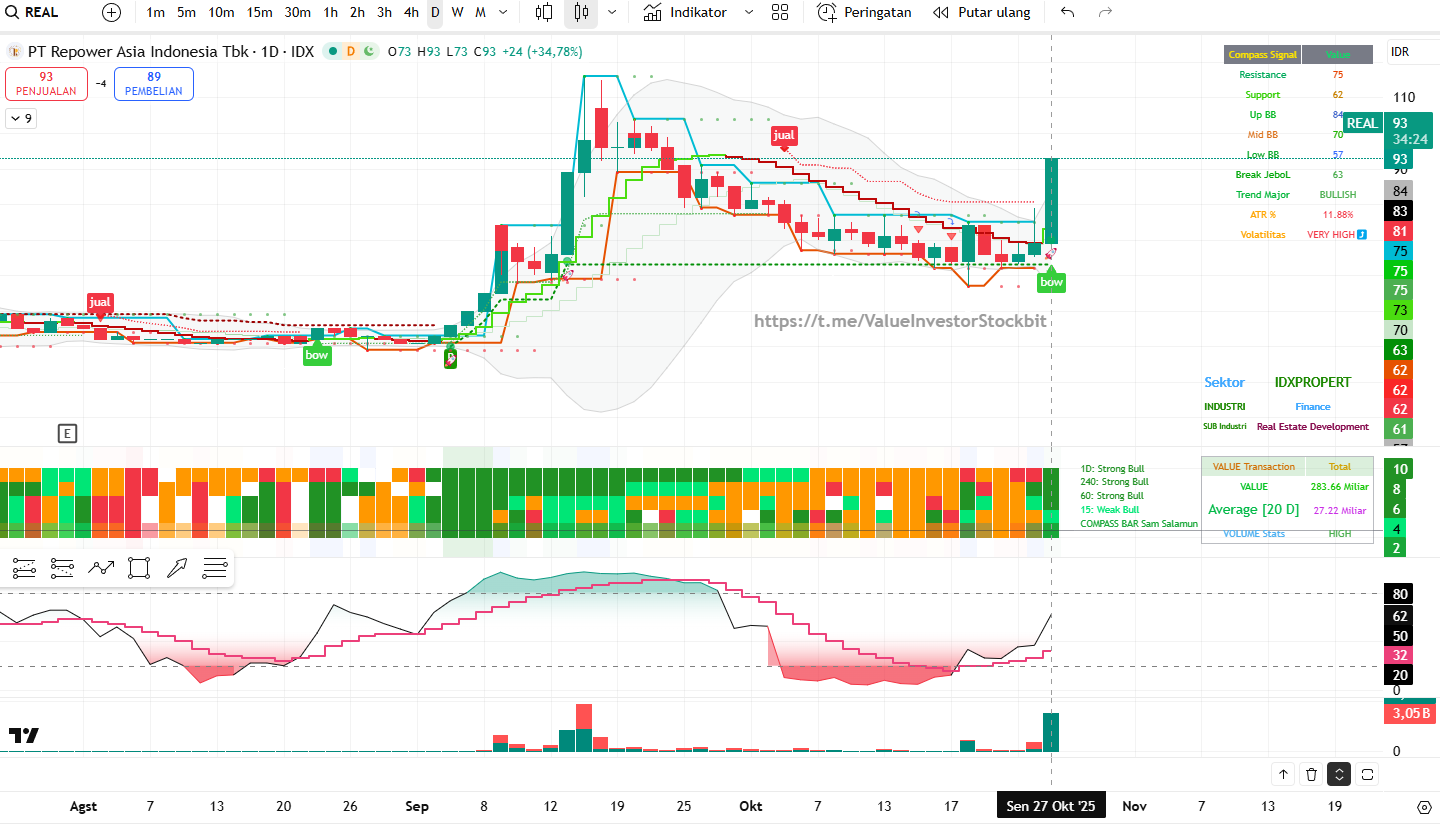Click the August red jual signal label
The width and height of the screenshot is (1440, 825).
(100, 302)
